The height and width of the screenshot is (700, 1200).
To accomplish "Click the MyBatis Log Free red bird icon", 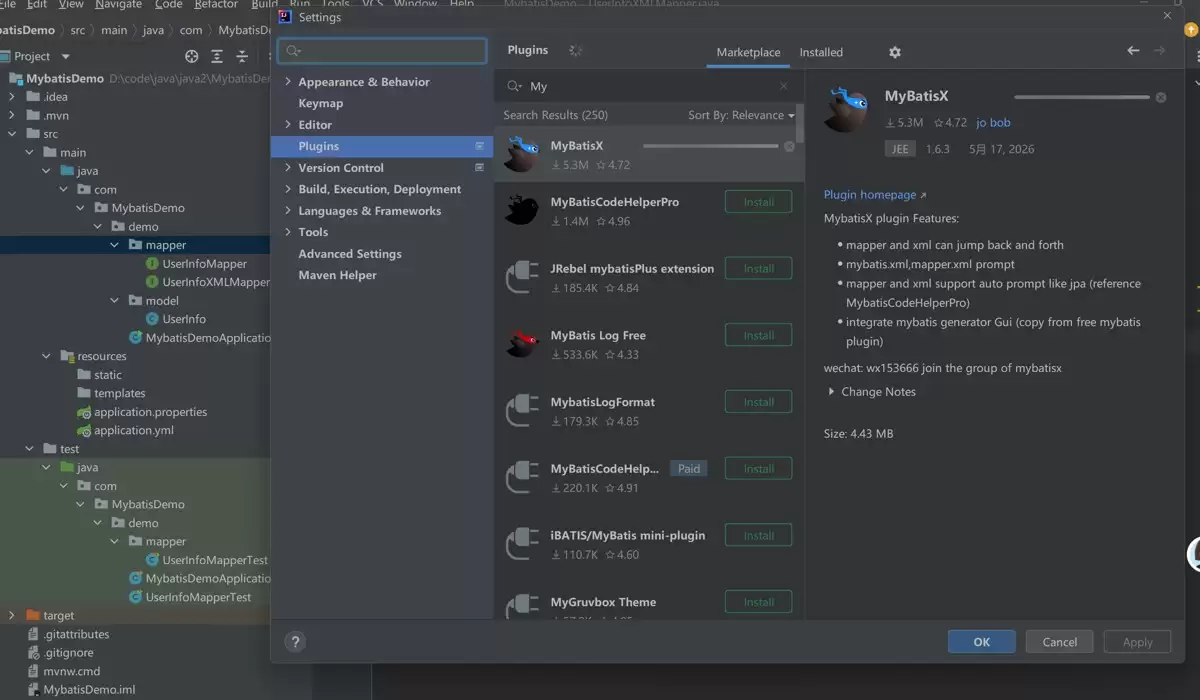I will click(x=522, y=344).
